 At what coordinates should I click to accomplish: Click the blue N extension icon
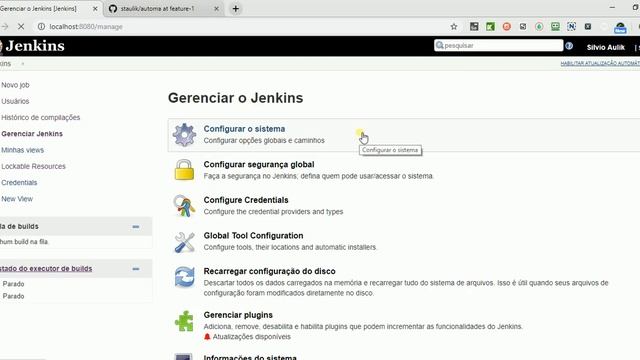click(x=571, y=27)
